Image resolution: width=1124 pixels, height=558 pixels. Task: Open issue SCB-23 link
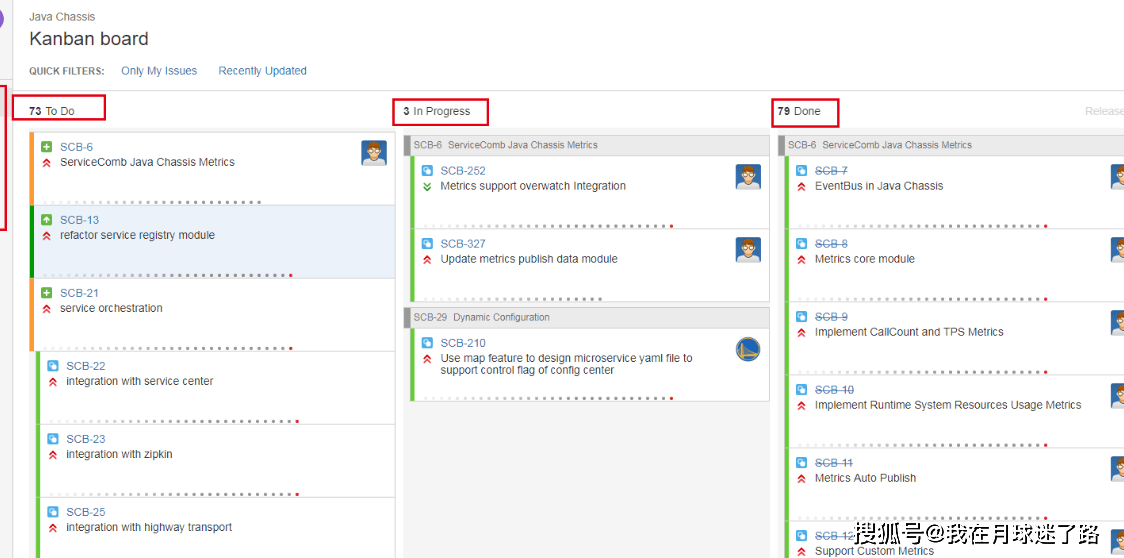point(86,440)
